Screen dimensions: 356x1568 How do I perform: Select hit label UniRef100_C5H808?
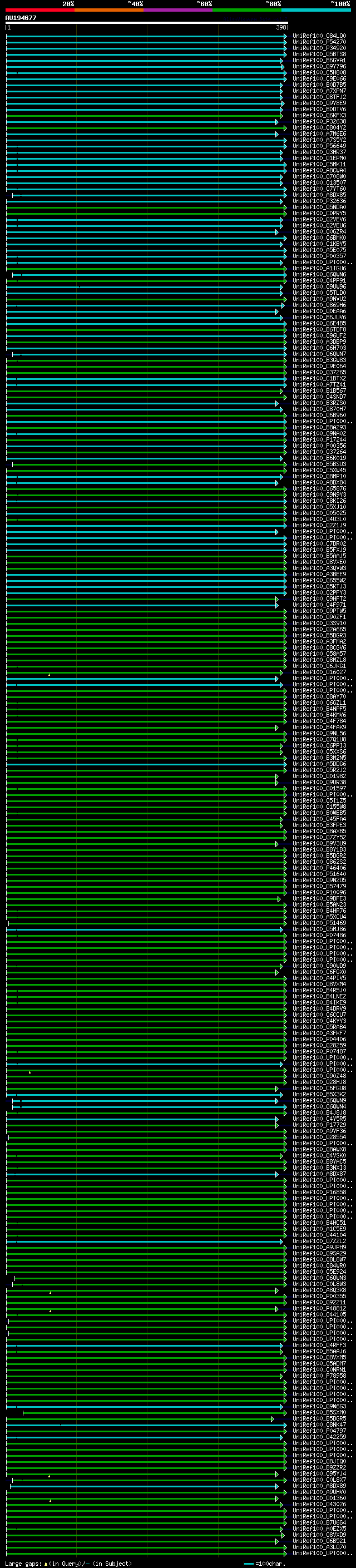click(x=319, y=72)
